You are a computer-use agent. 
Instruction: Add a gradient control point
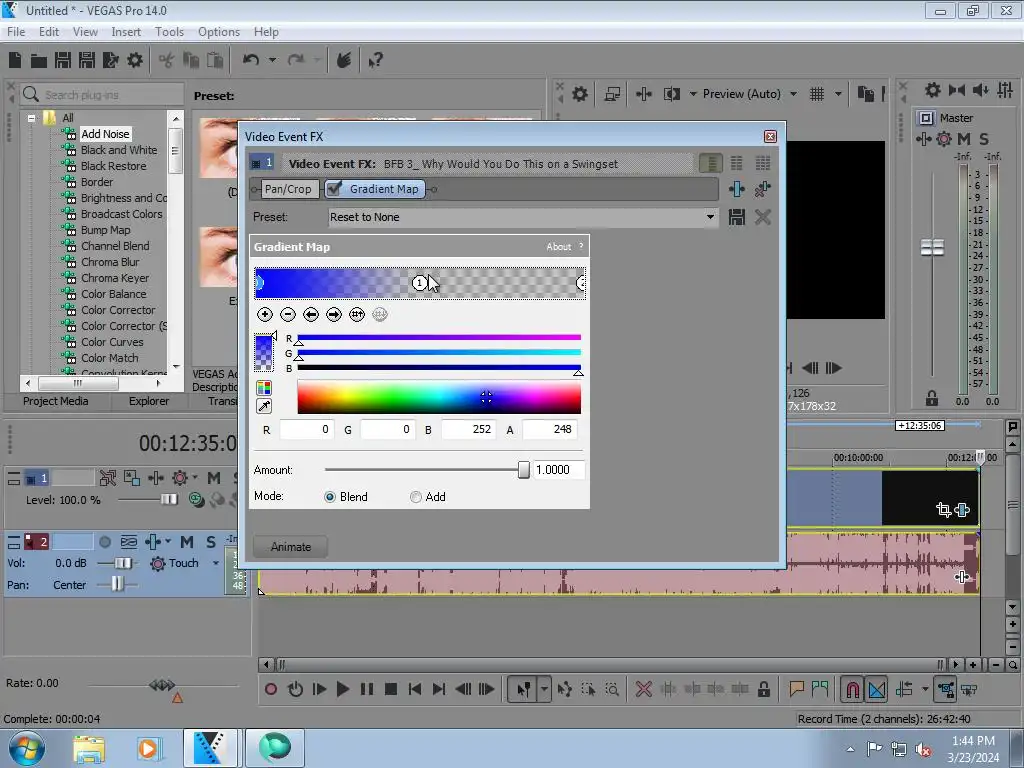pos(264,315)
